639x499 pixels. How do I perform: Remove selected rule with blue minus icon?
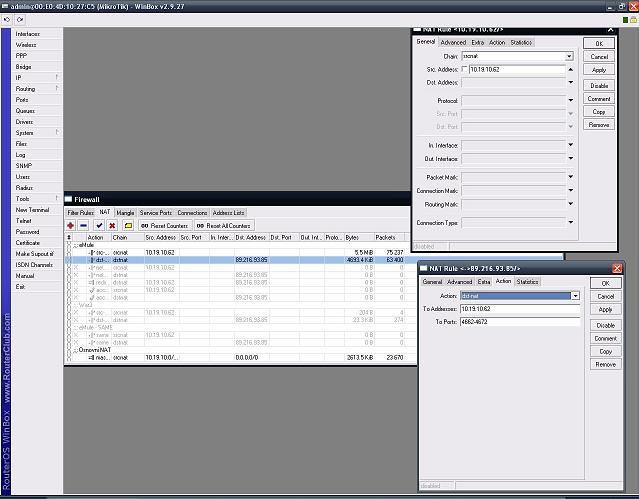84,225
